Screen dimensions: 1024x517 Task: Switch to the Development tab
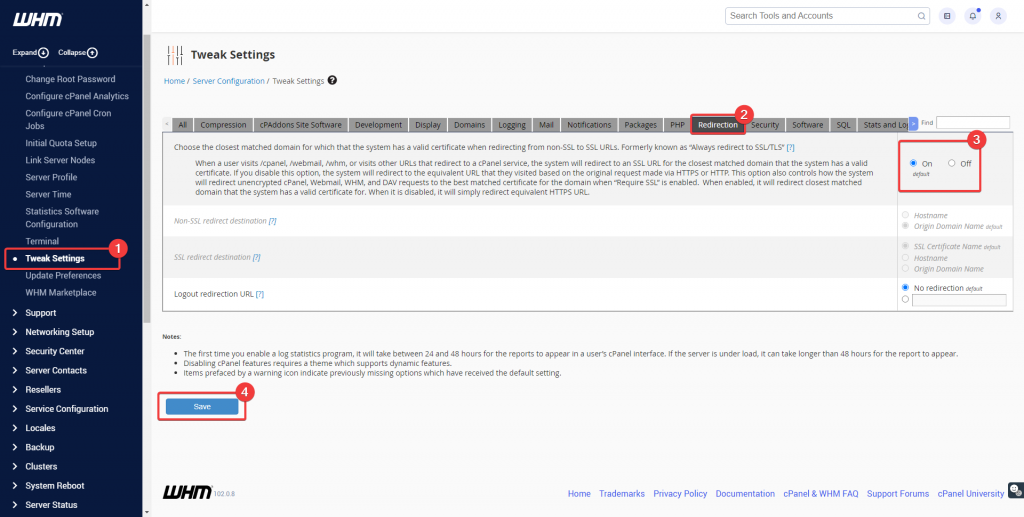[x=379, y=125]
